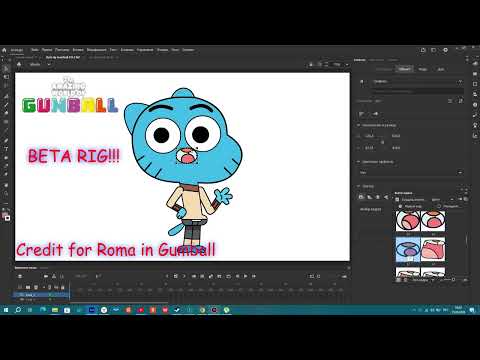
Task: Select the Line tool in tools panel
Action: tap(6, 131)
